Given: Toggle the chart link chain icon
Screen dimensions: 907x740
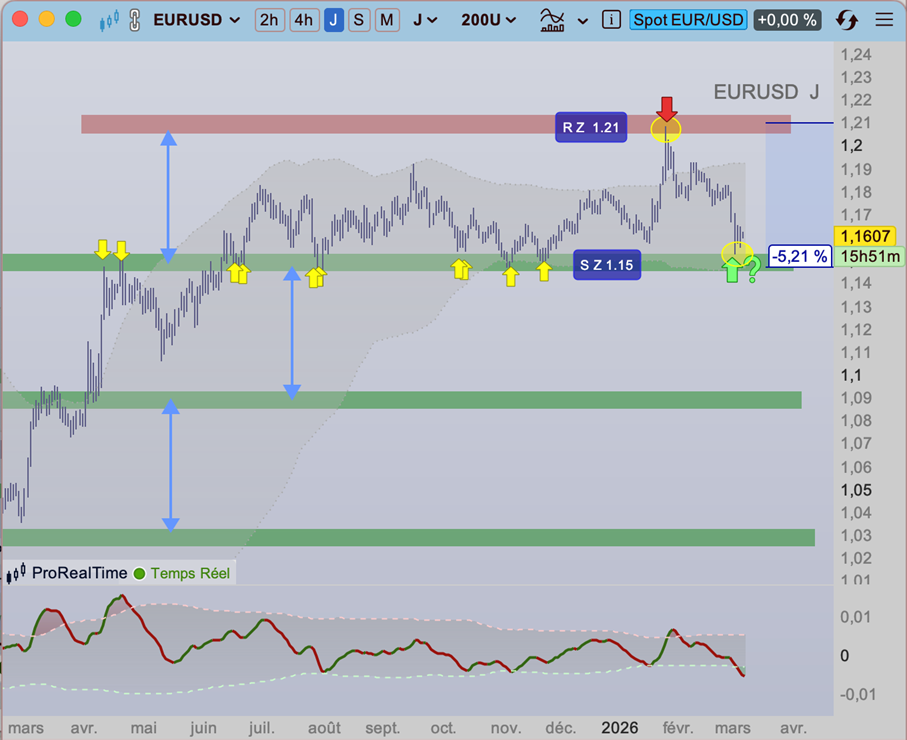Looking at the screenshot, I should [x=134, y=21].
